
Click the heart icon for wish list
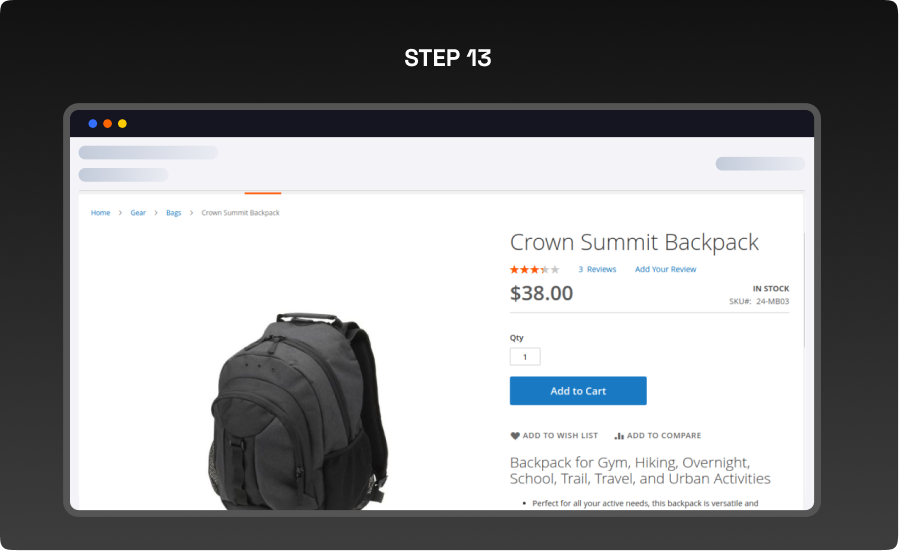pyautogui.click(x=515, y=436)
